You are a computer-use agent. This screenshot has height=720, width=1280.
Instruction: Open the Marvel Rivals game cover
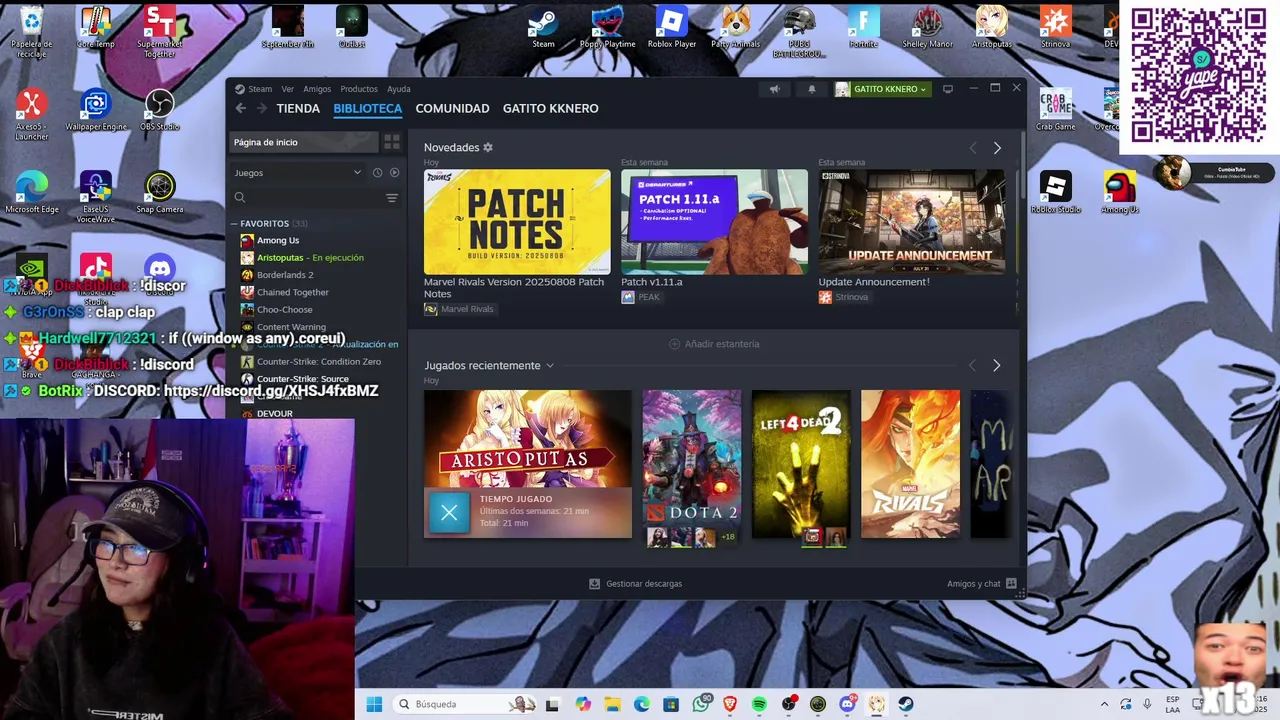point(910,464)
